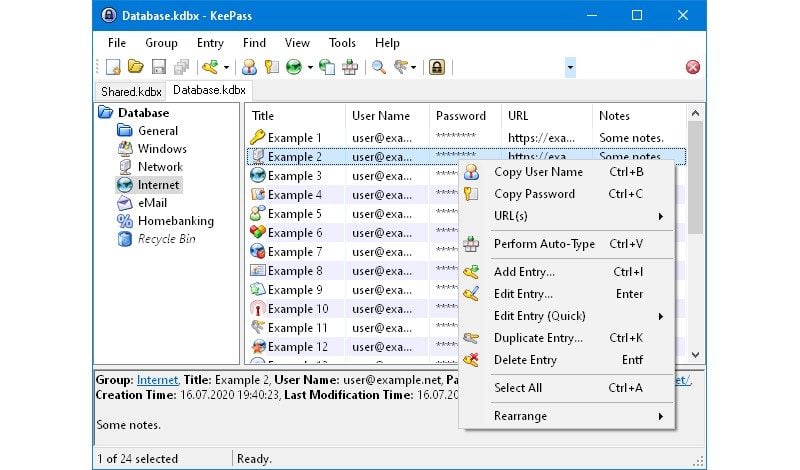Click the Copy Password key toolbar icon

point(271,68)
